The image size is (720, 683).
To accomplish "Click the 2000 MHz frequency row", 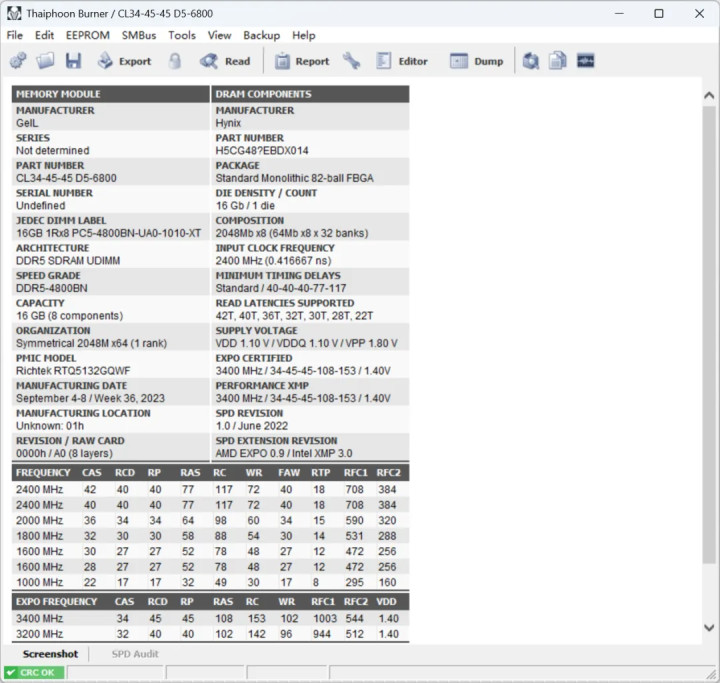I will click(x=210, y=520).
